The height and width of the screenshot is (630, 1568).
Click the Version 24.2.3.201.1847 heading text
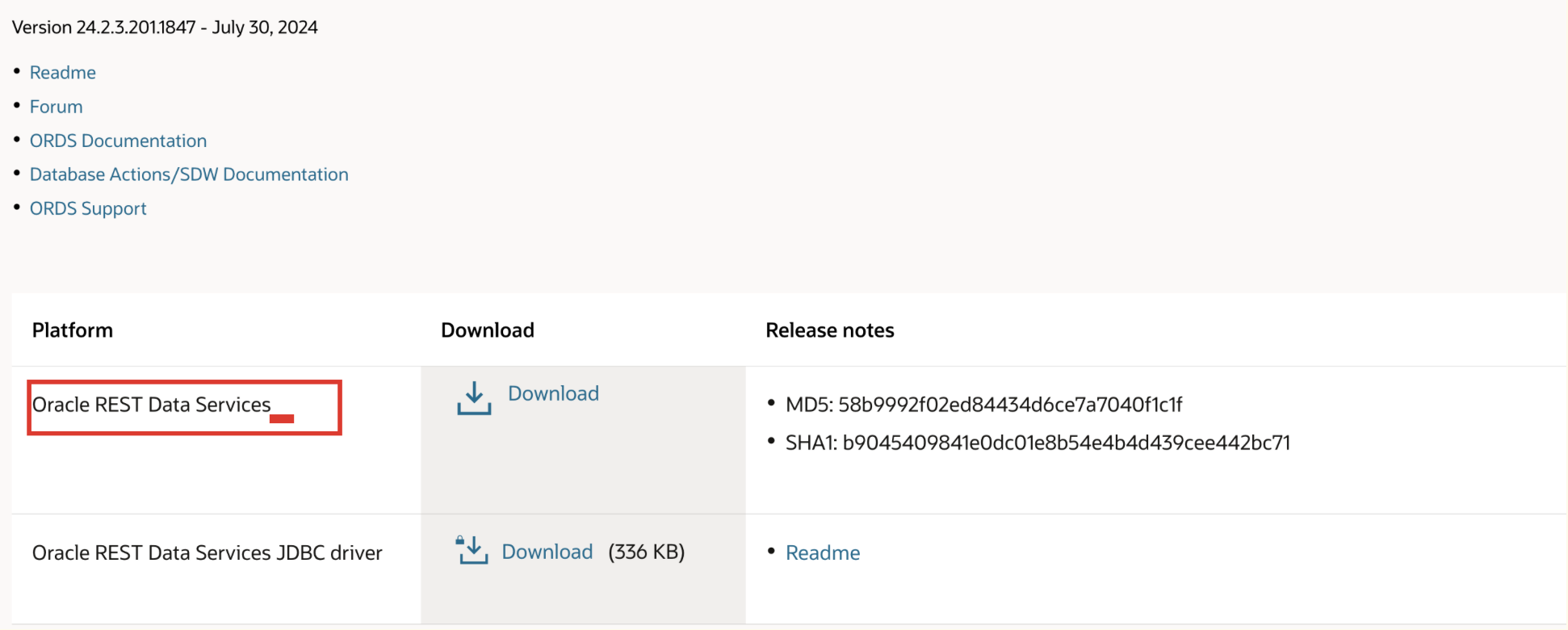click(165, 27)
